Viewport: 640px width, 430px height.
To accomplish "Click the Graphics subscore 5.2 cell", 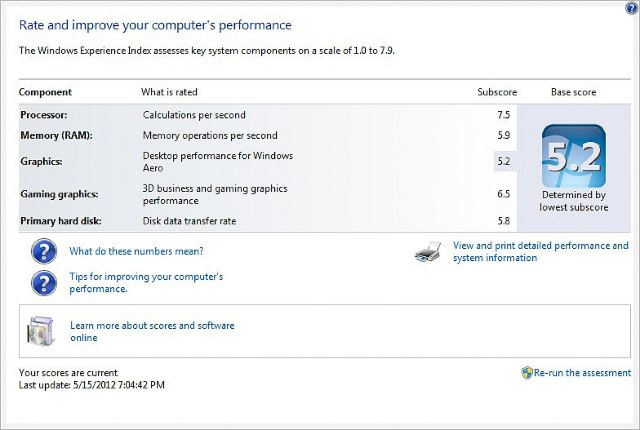I will tap(503, 161).
